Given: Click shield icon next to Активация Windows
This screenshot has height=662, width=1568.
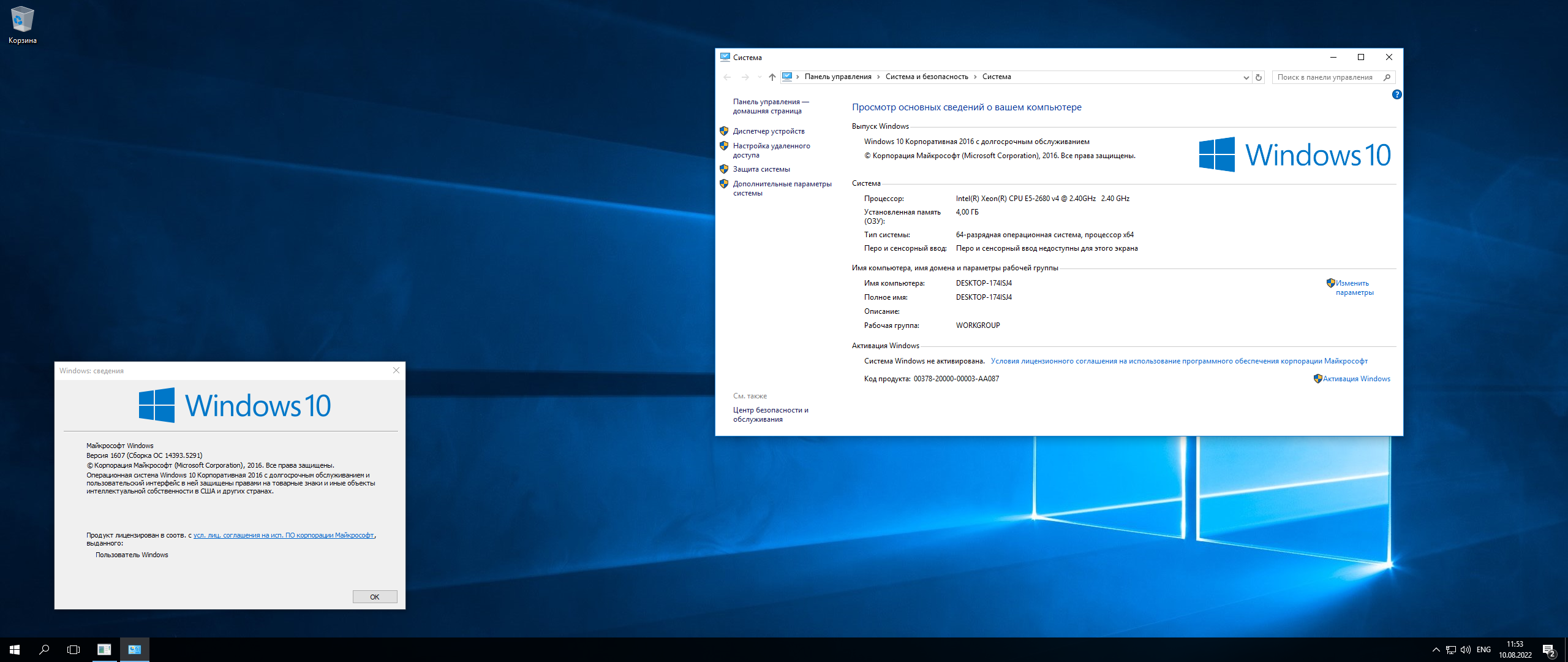Looking at the screenshot, I should (x=1317, y=379).
